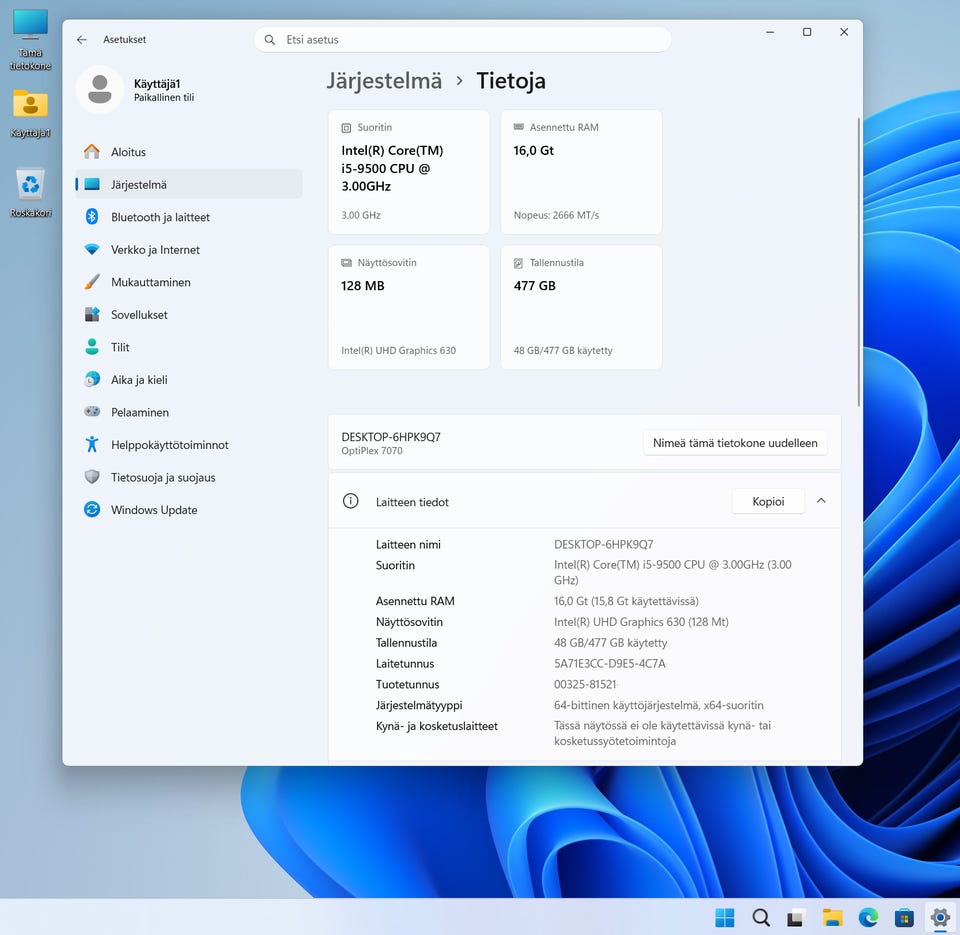Click the 64-bittinen käyttöjärjestelmä text
This screenshot has height=935, width=960.
pyautogui.click(x=658, y=705)
